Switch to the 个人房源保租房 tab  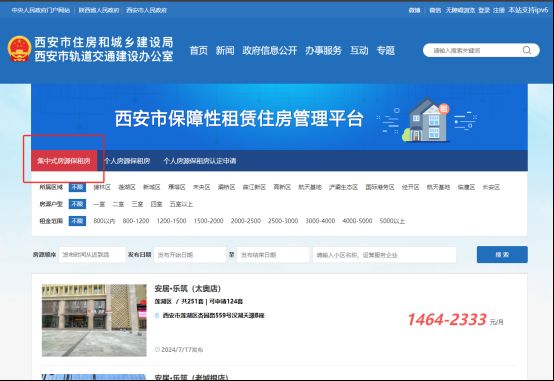(127, 161)
